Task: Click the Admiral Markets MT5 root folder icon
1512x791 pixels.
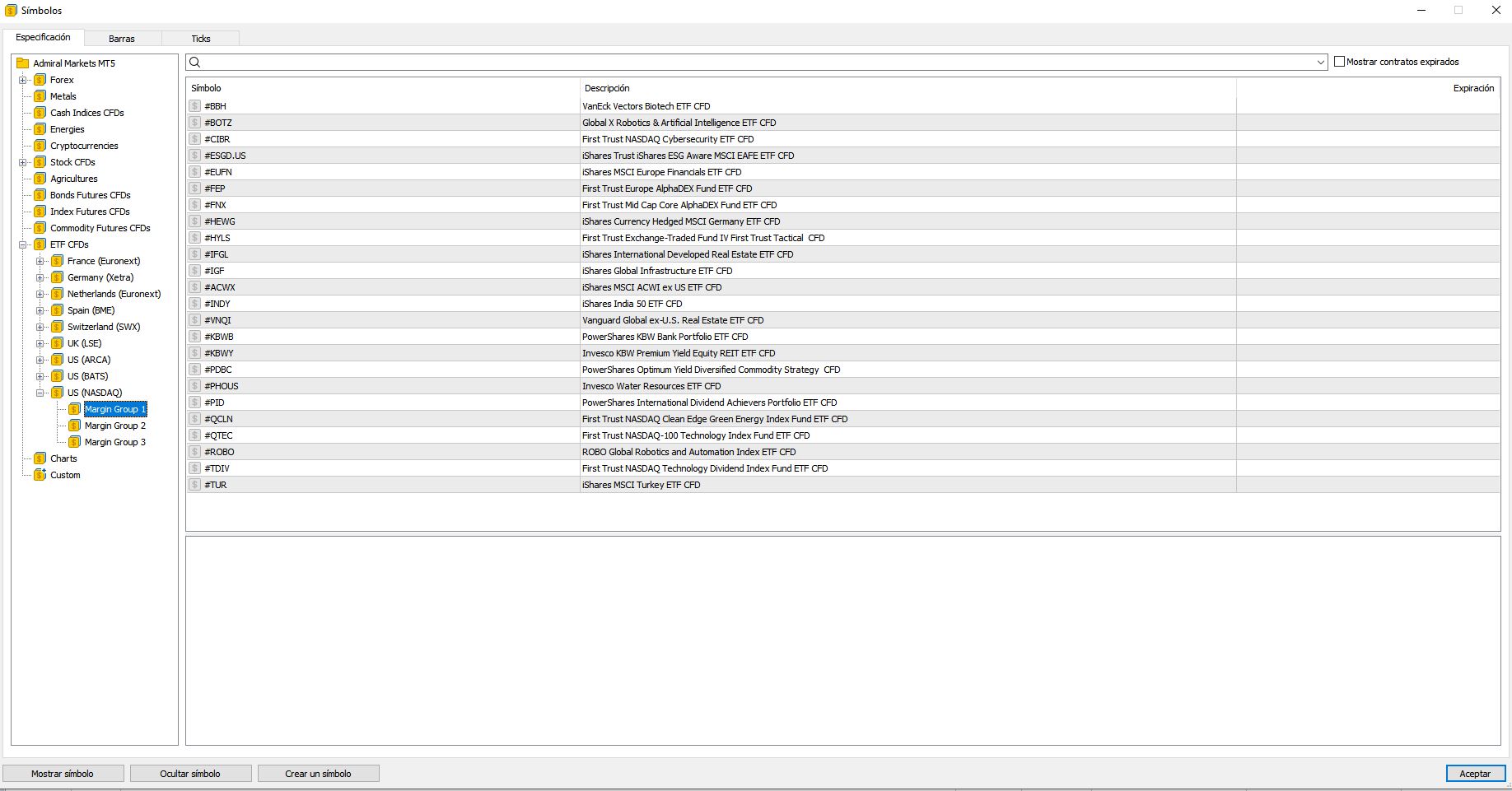Action: coord(23,63)
